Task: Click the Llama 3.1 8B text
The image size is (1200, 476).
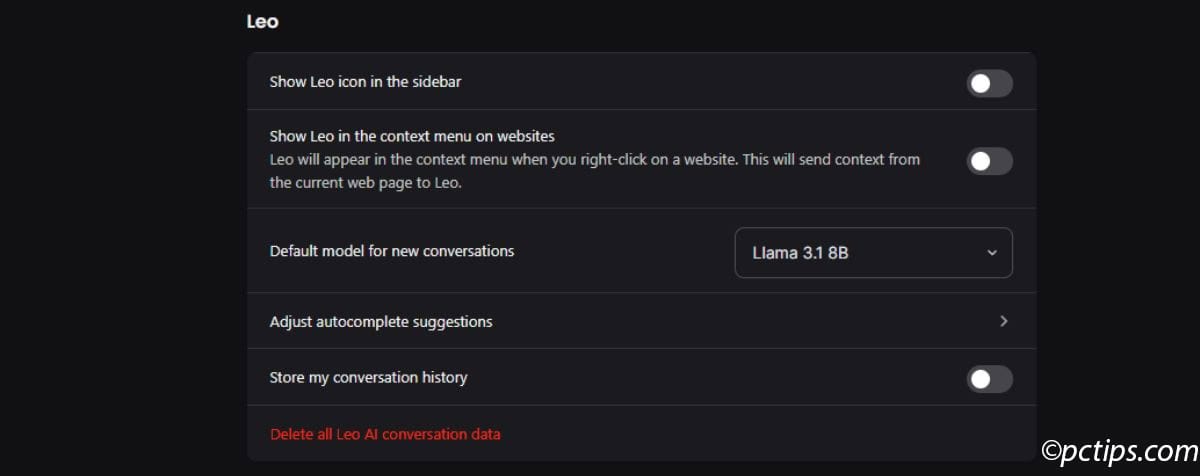Action: coord(800,253)
